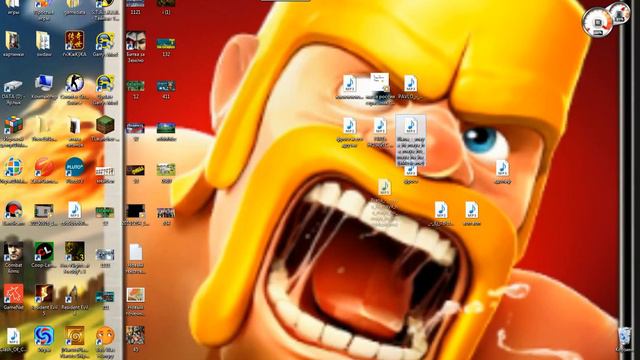640x360 pixels.
Task: Open the Recycle Bin icon
Action: pyautogui.click(x=625, y=336)
